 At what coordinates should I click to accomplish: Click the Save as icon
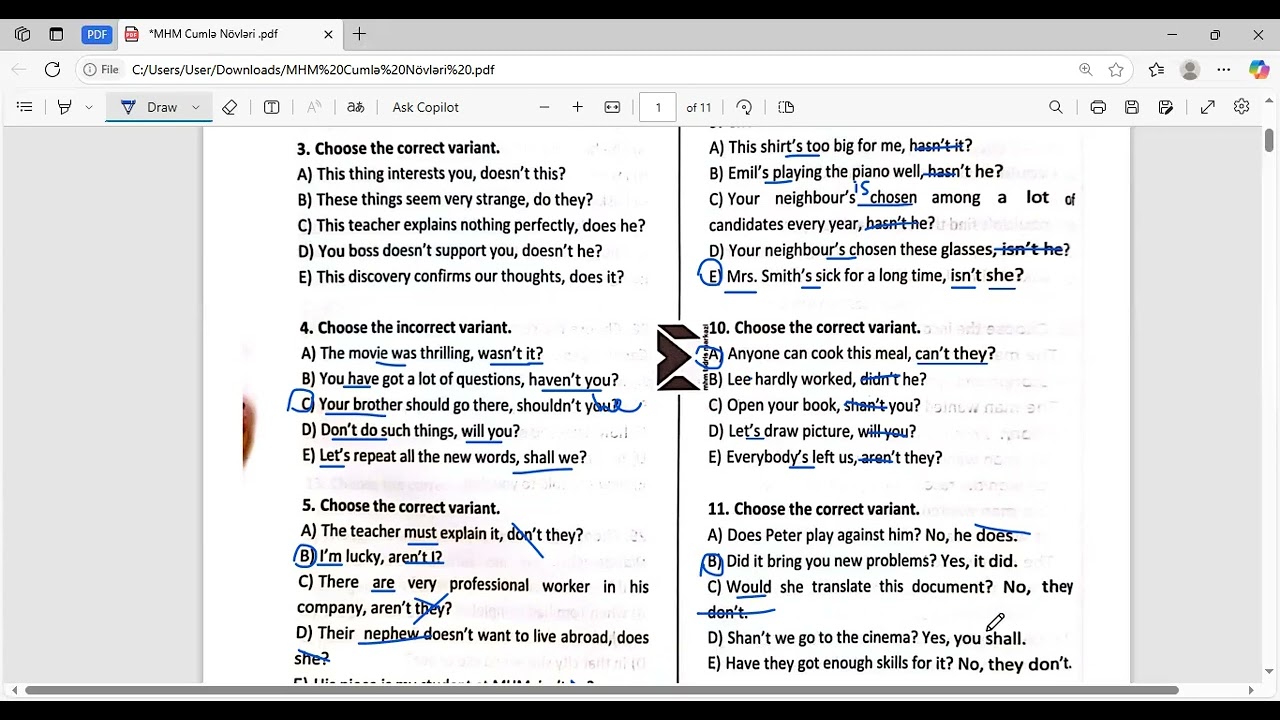(1166, 107)
